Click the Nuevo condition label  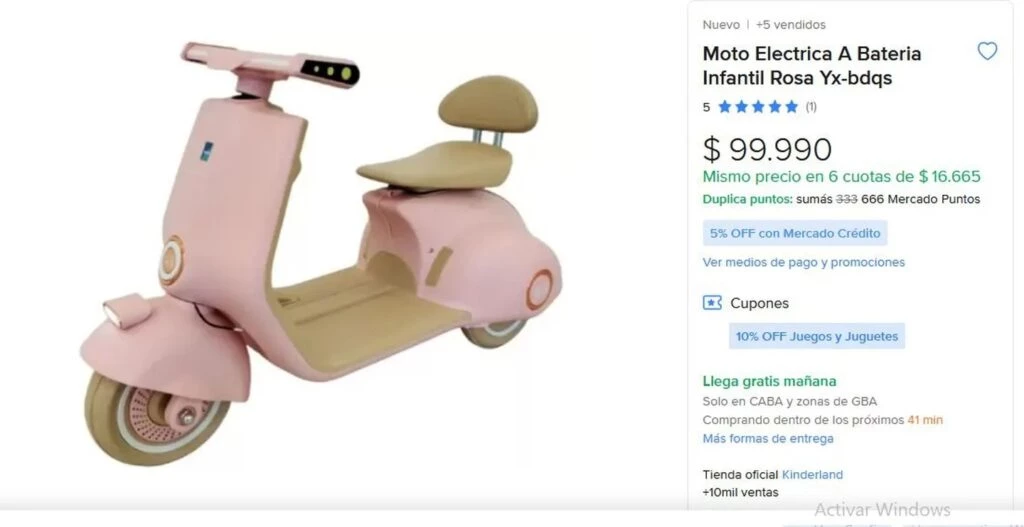coord(721,25)
